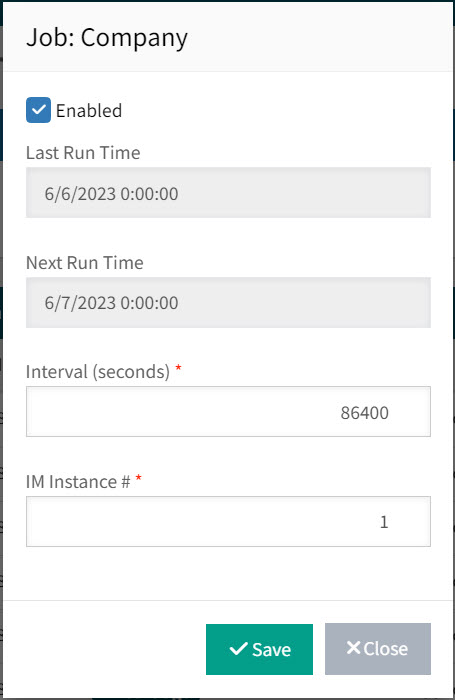Click the Job: Company dialog title

click(x=107, y=38)
